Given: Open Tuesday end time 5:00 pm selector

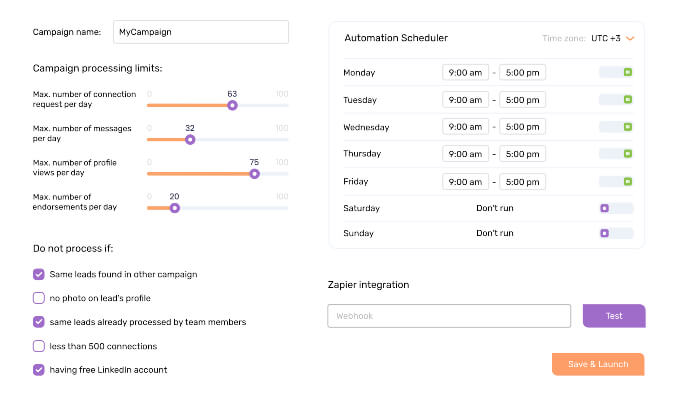Looking at the screenshot, I should (522, 100).
